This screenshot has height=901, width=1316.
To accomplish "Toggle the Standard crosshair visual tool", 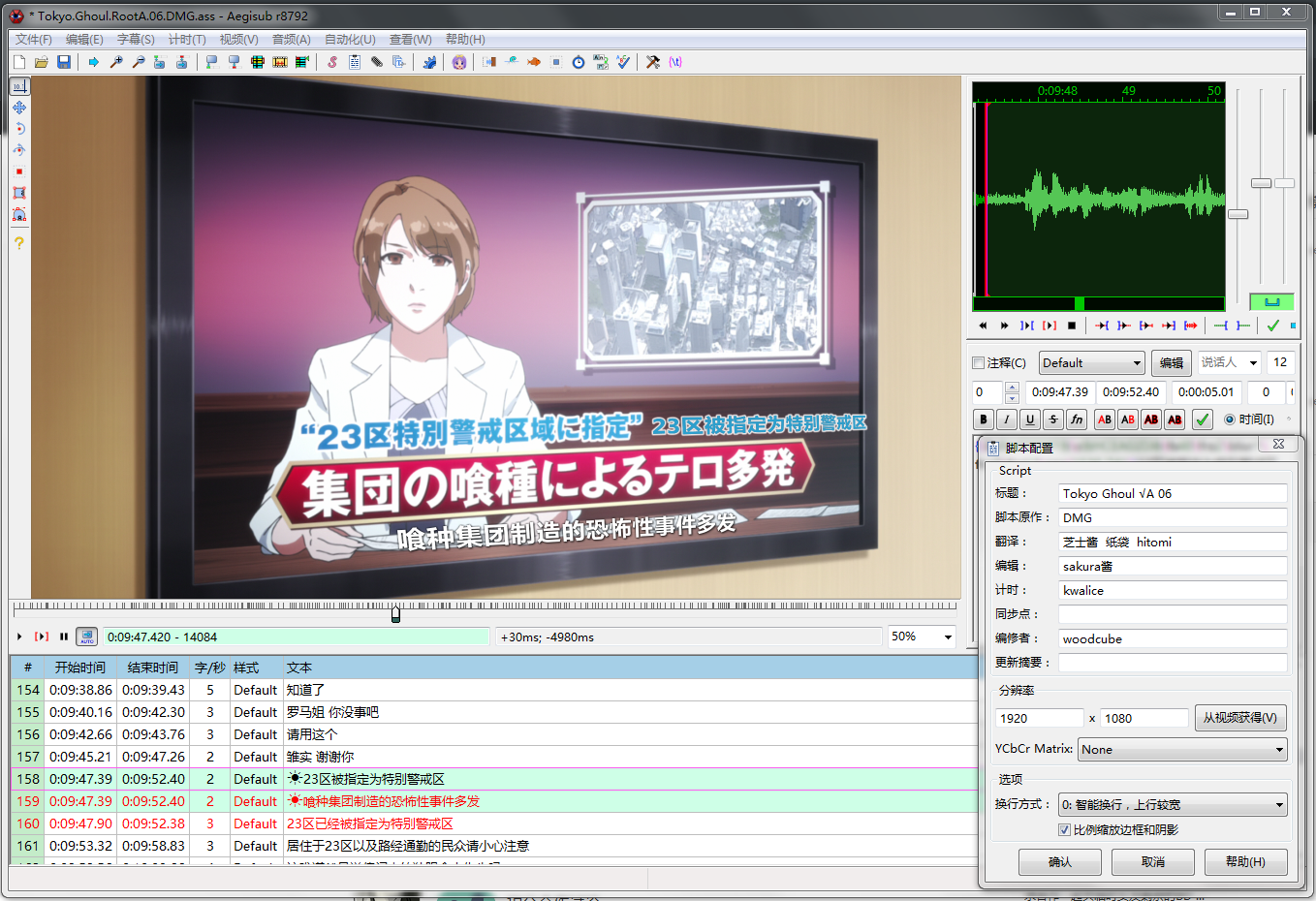I will point(19,86).
